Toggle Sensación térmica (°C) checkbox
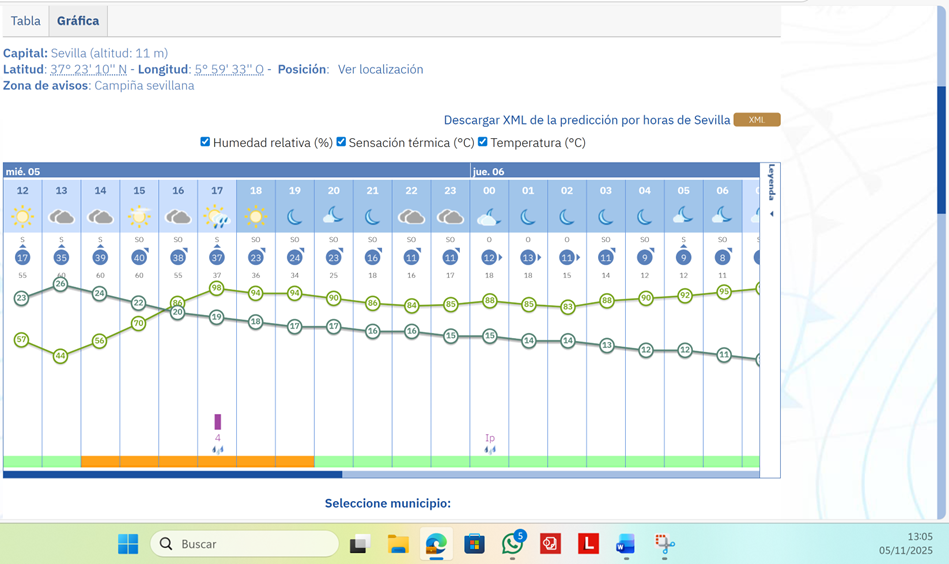Viewport: 949px width, 564px height. click(x=341, y=142)
